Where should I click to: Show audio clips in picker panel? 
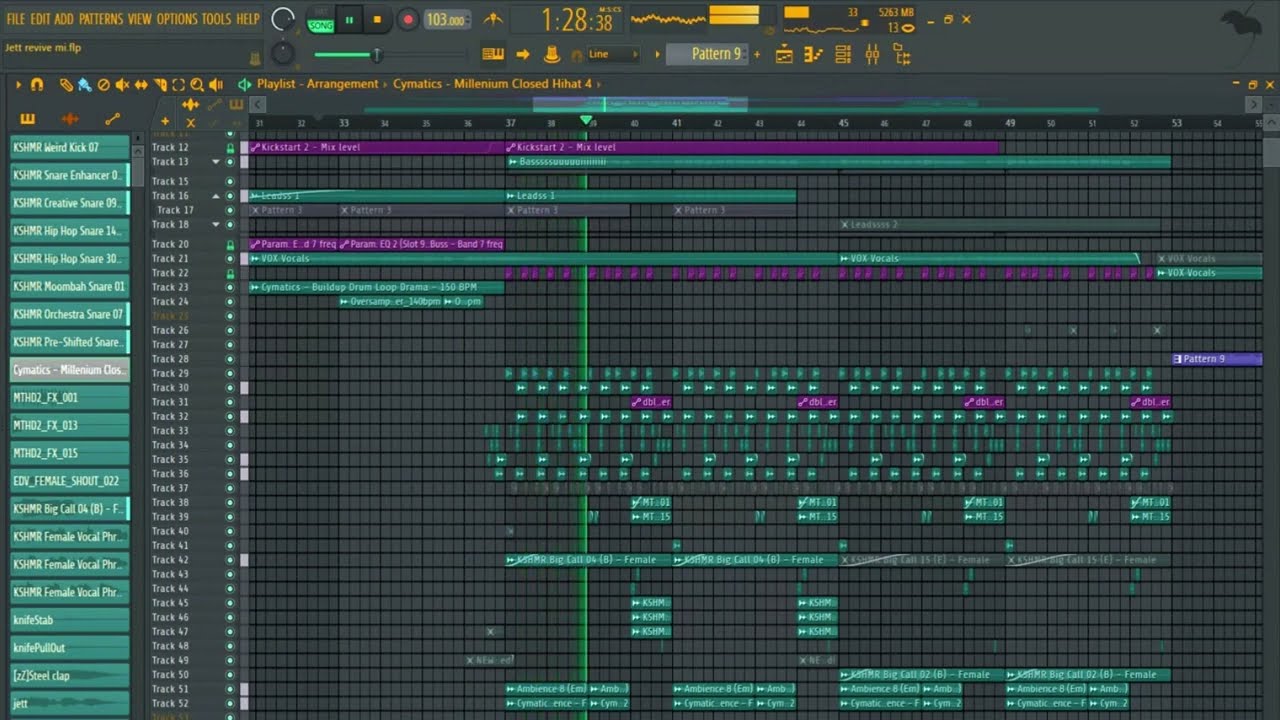[70, 119]
